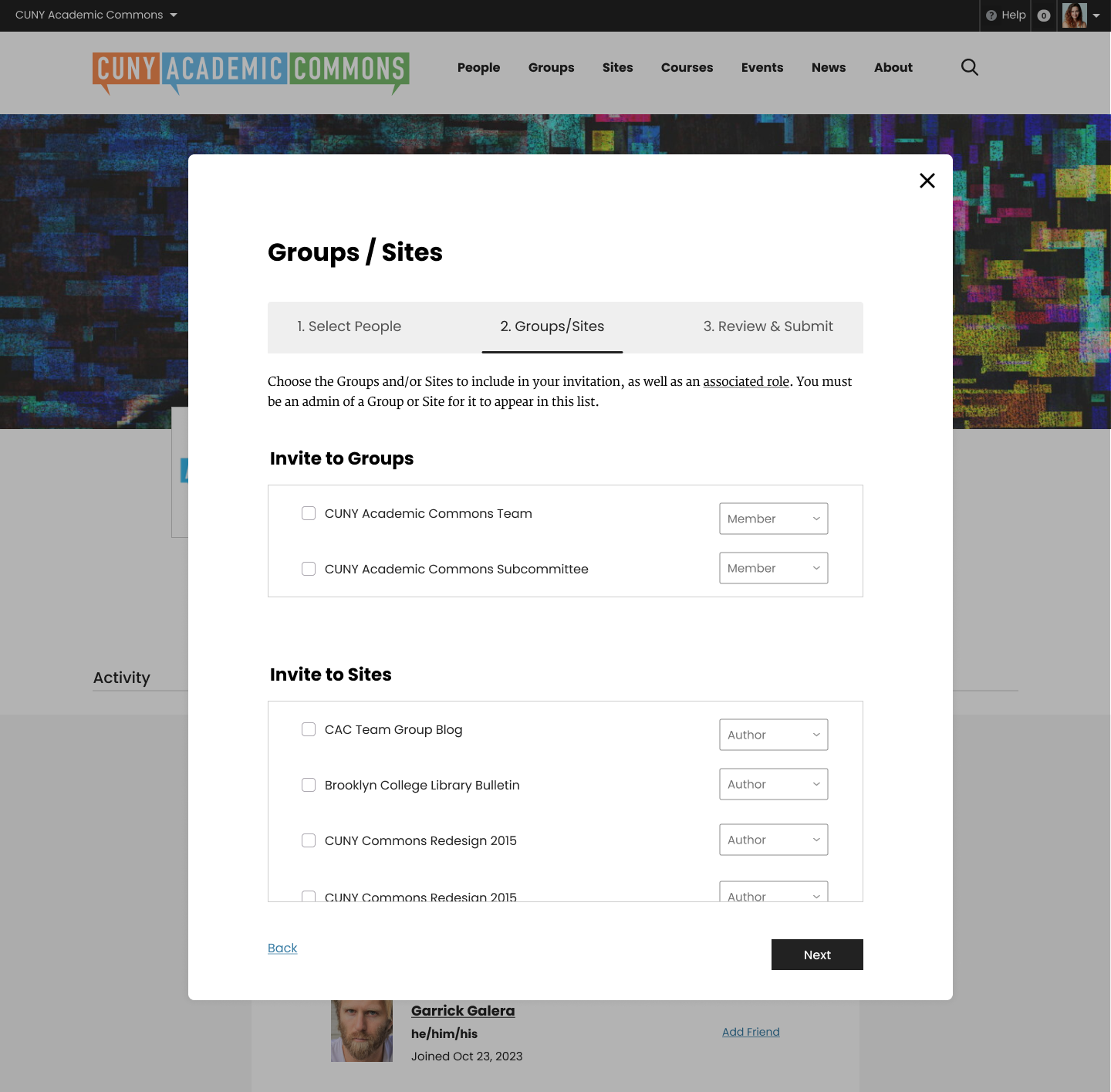Click the Help label in top bar

pos(1014,15)
